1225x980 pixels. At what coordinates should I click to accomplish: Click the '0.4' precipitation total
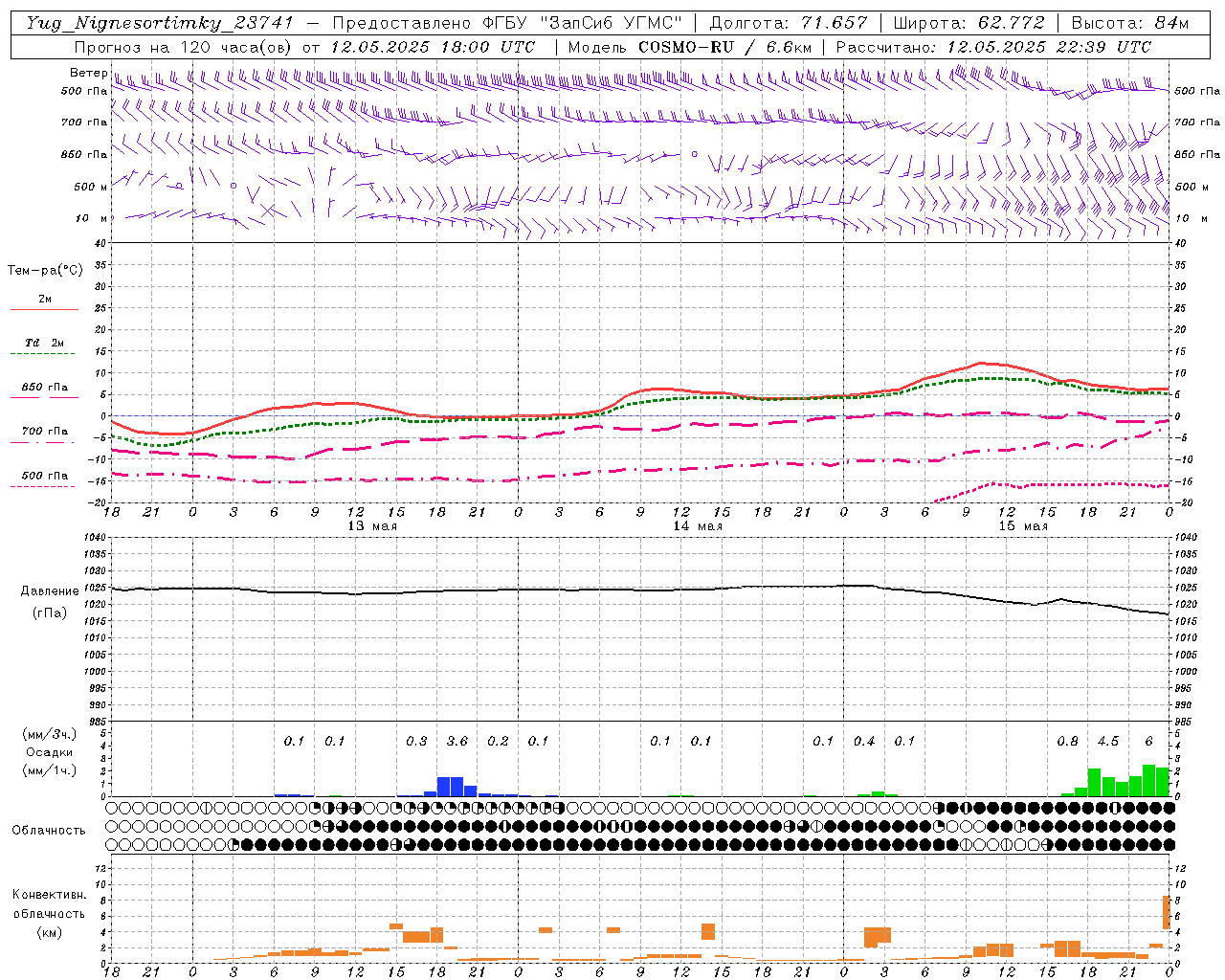pos(864,741)
